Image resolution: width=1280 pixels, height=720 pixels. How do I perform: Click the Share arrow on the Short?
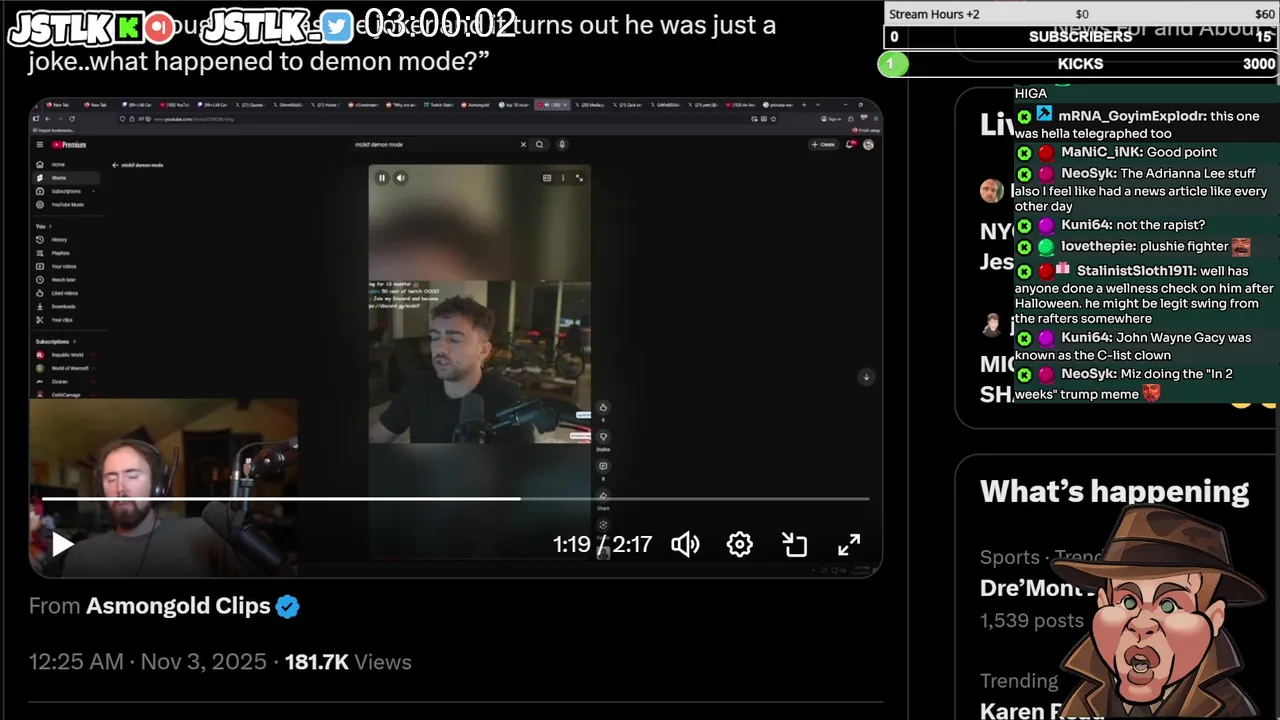pyautogui.click(x=603, y=496)
